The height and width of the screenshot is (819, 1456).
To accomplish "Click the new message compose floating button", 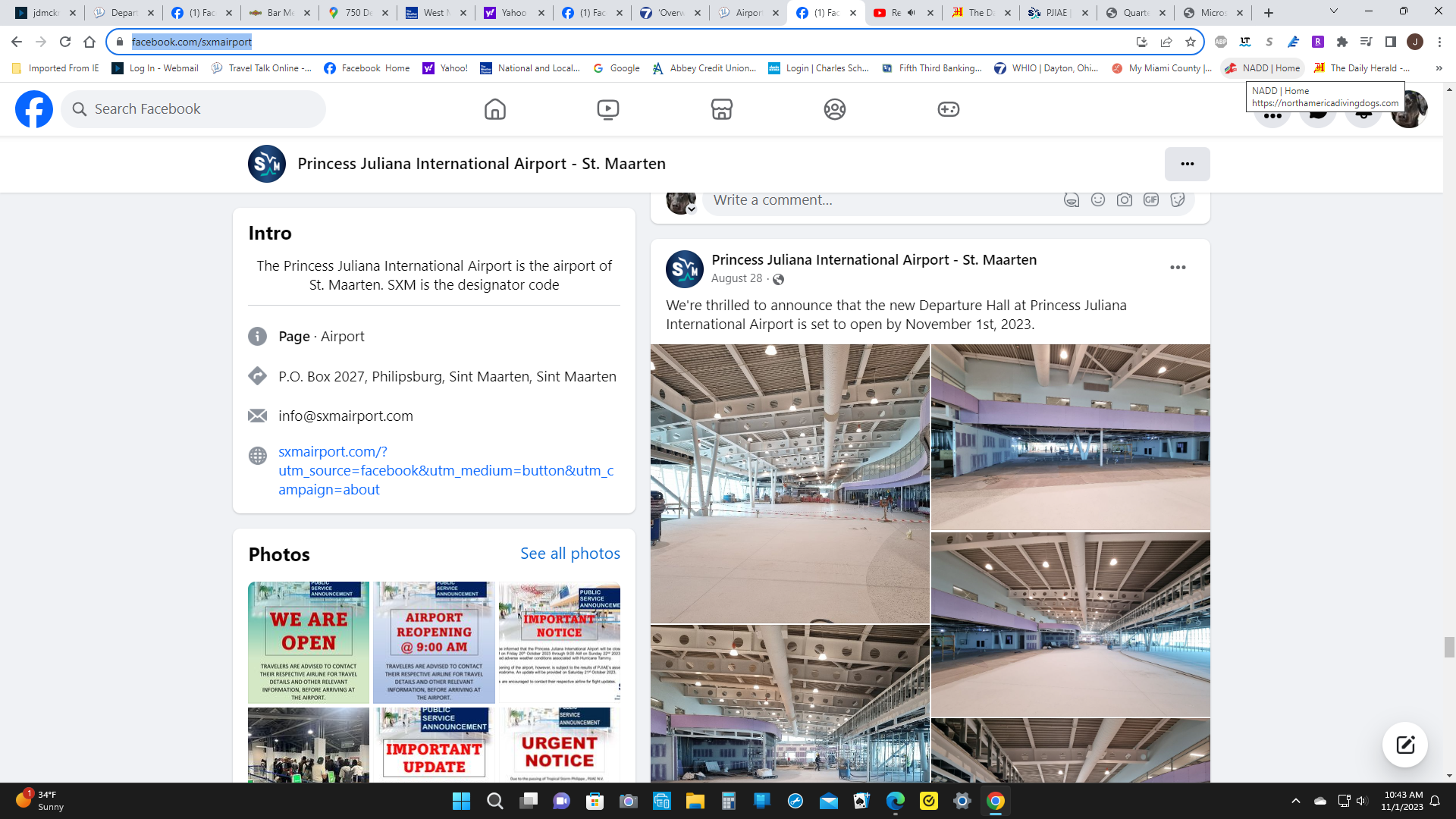I will [1404, 745].
